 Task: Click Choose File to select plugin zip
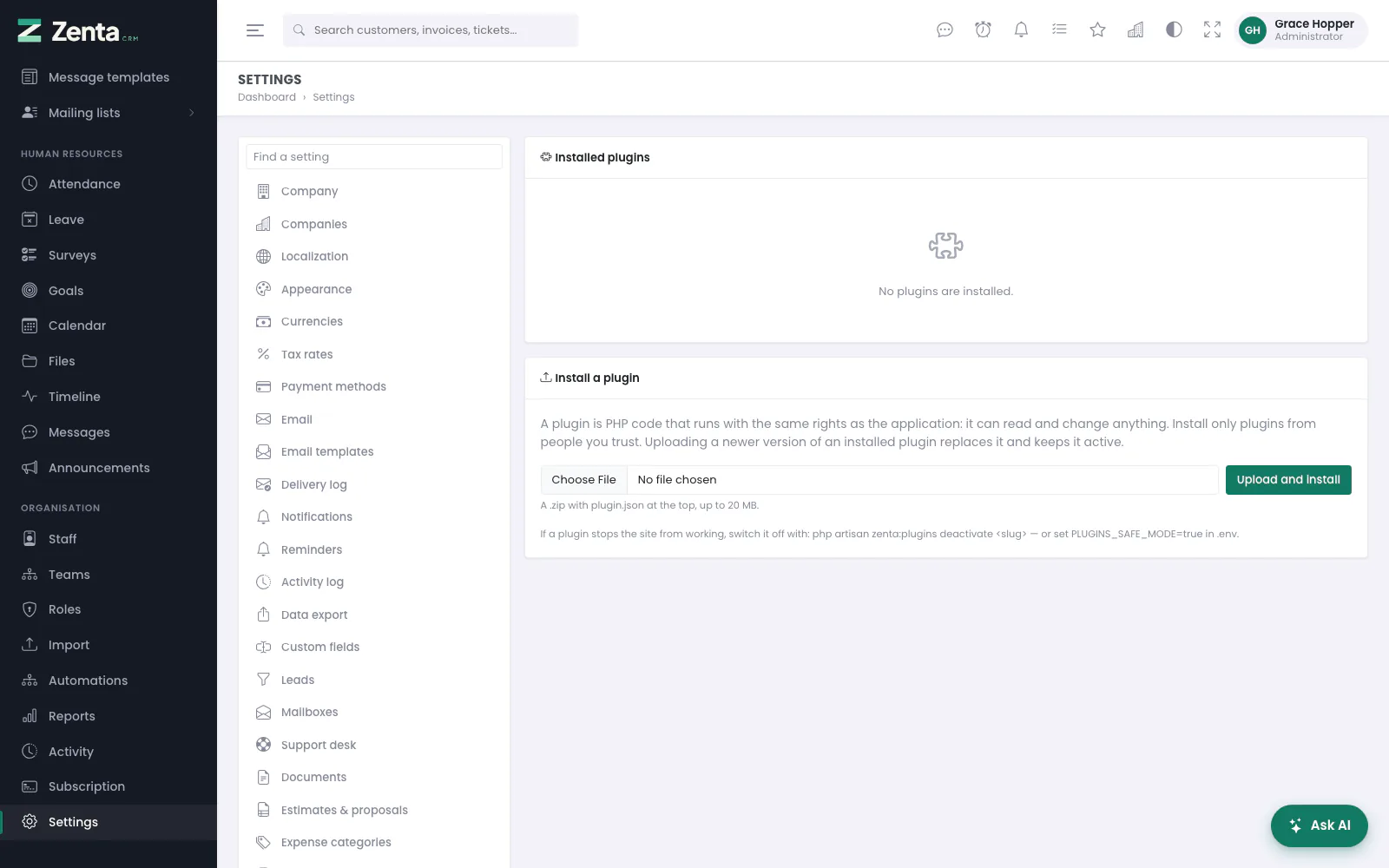coord(584,480)
